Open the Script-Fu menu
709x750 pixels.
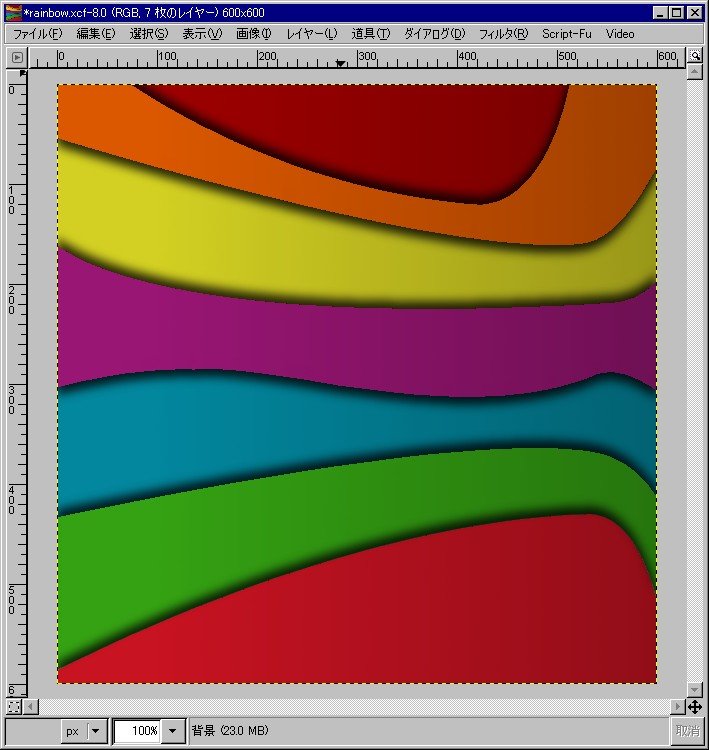[566, 34]
